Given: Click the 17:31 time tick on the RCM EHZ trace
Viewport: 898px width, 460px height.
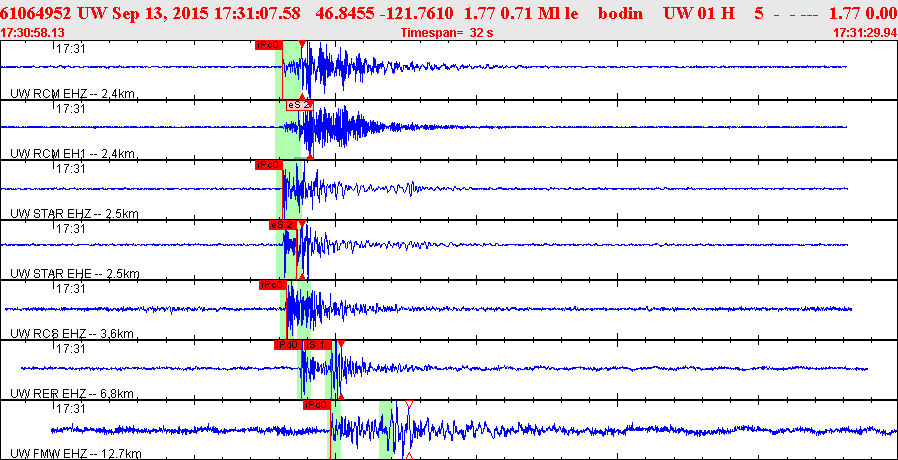Looking at the screenshot, I should pyautogui.click(x=70, y=49).
